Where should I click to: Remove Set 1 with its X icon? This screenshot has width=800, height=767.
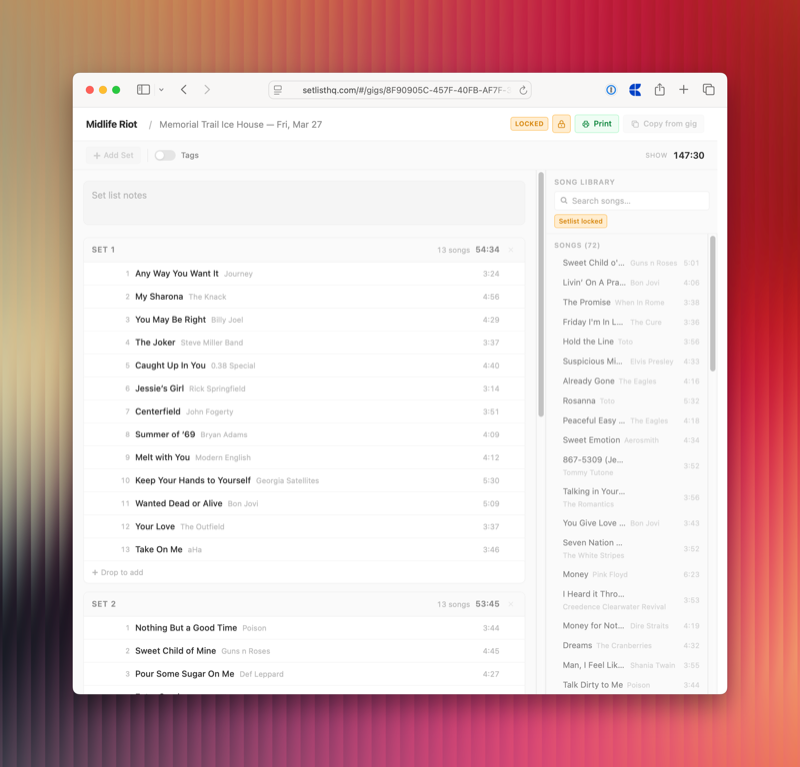click(x=511, y=250)
